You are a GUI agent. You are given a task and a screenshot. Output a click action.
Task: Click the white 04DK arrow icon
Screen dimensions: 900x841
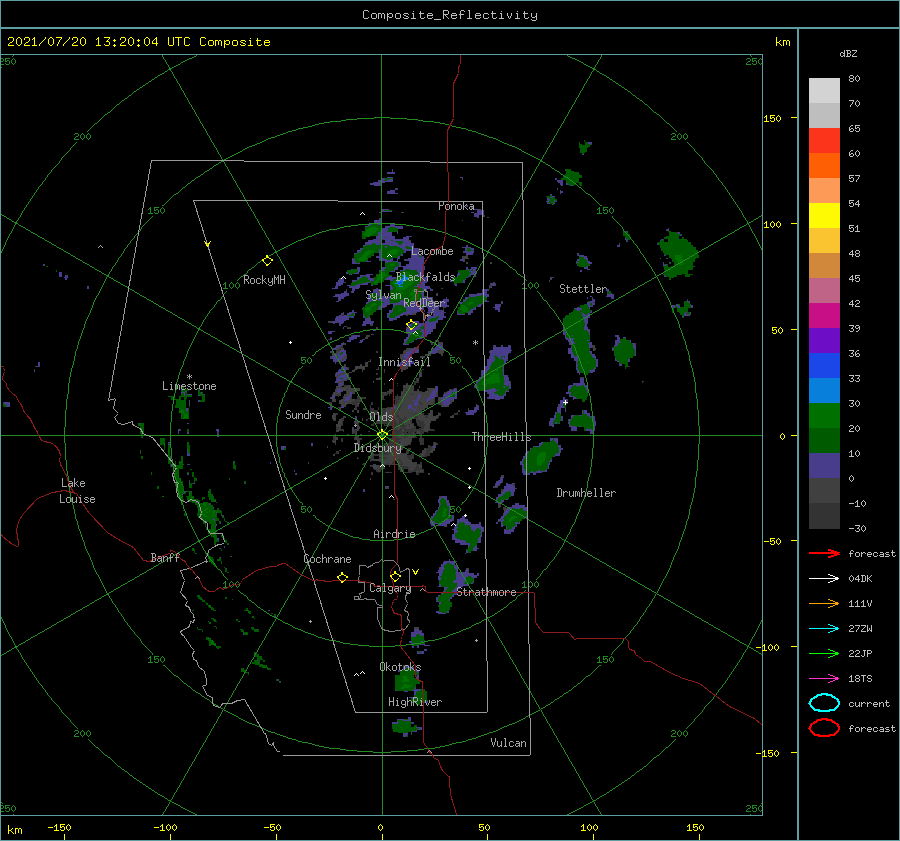click(x=824, y=579)
